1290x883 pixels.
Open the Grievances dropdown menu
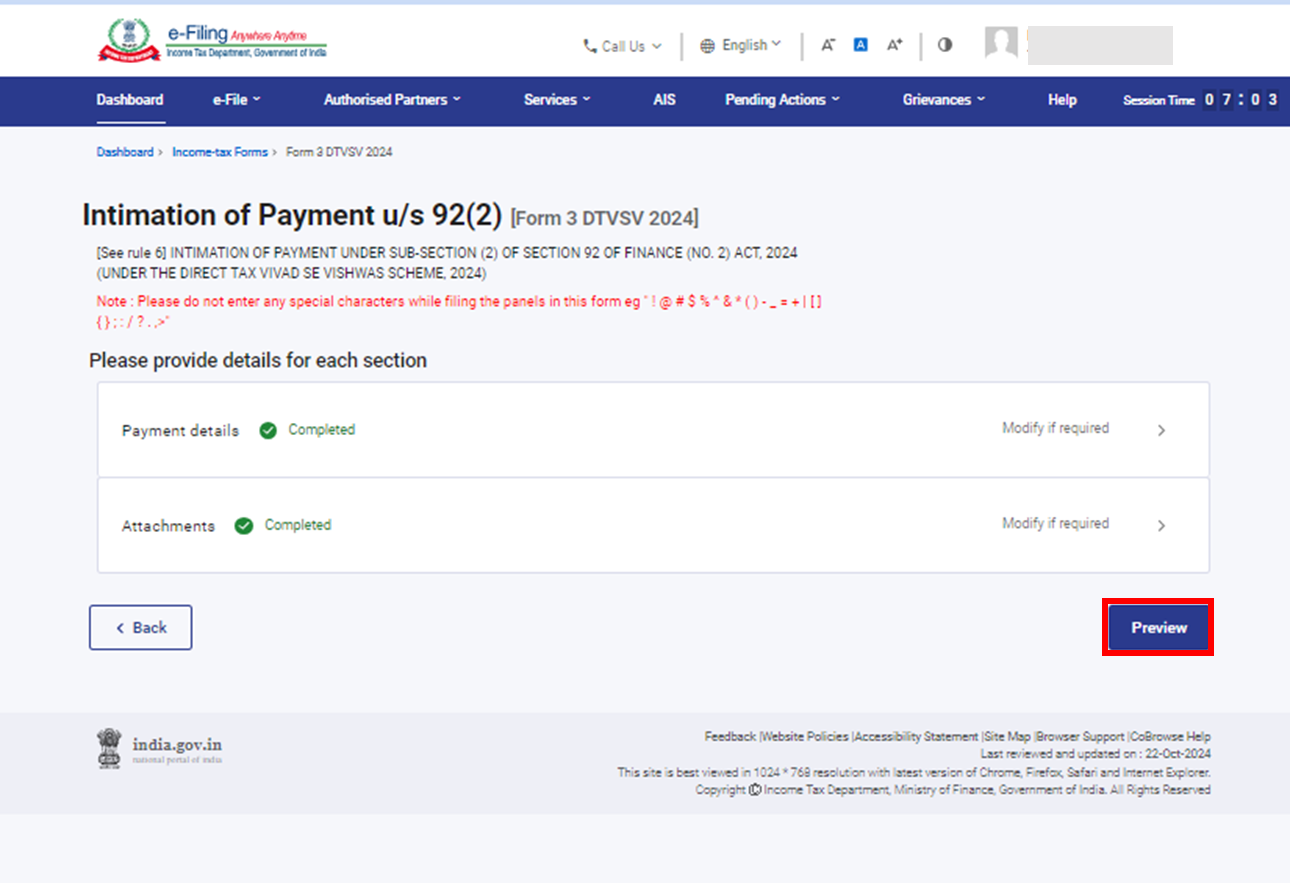point(941,100)
